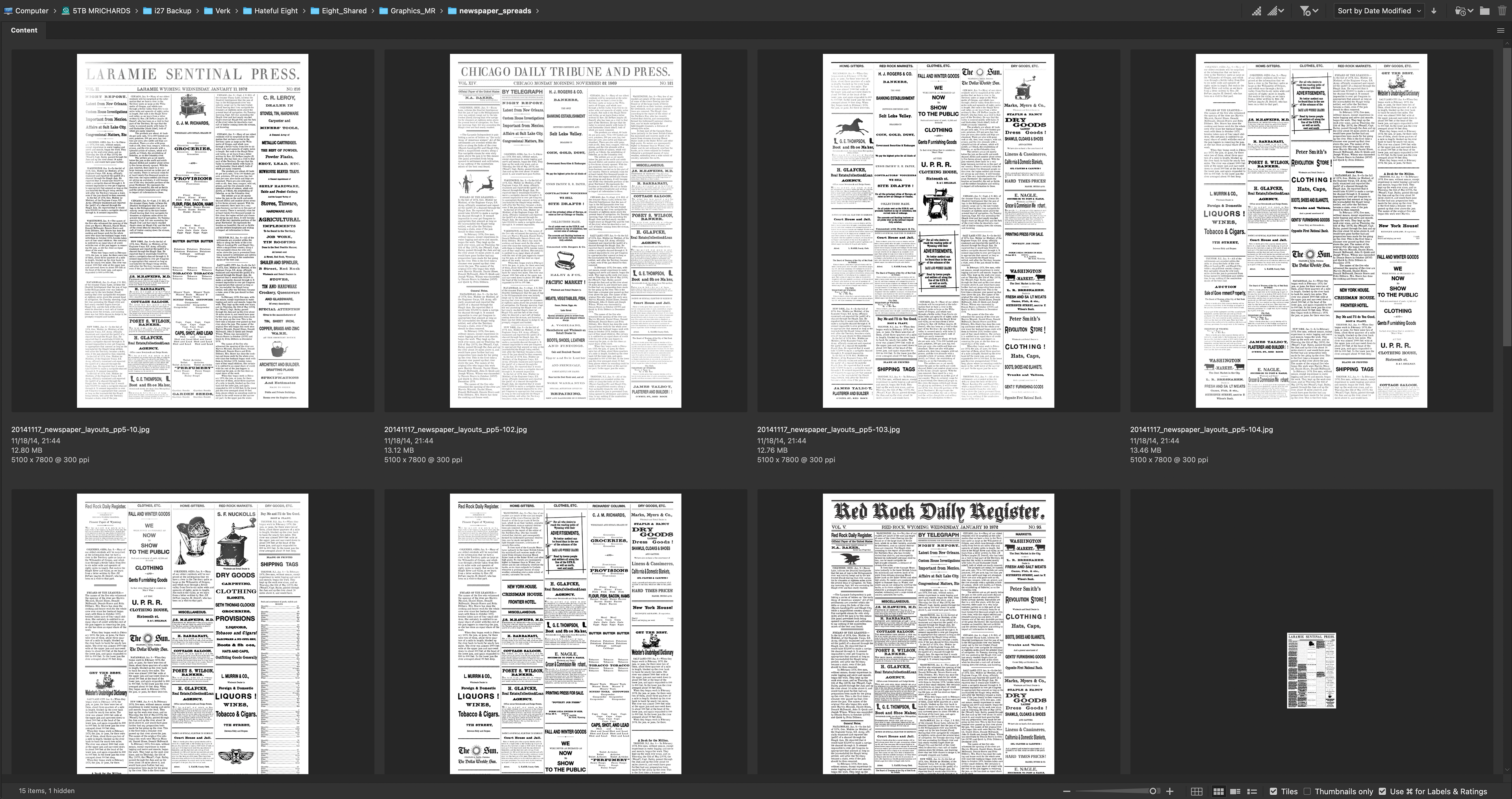Click the trash delete item icon
The image size is (1512, 799).
click(1502, 11)
